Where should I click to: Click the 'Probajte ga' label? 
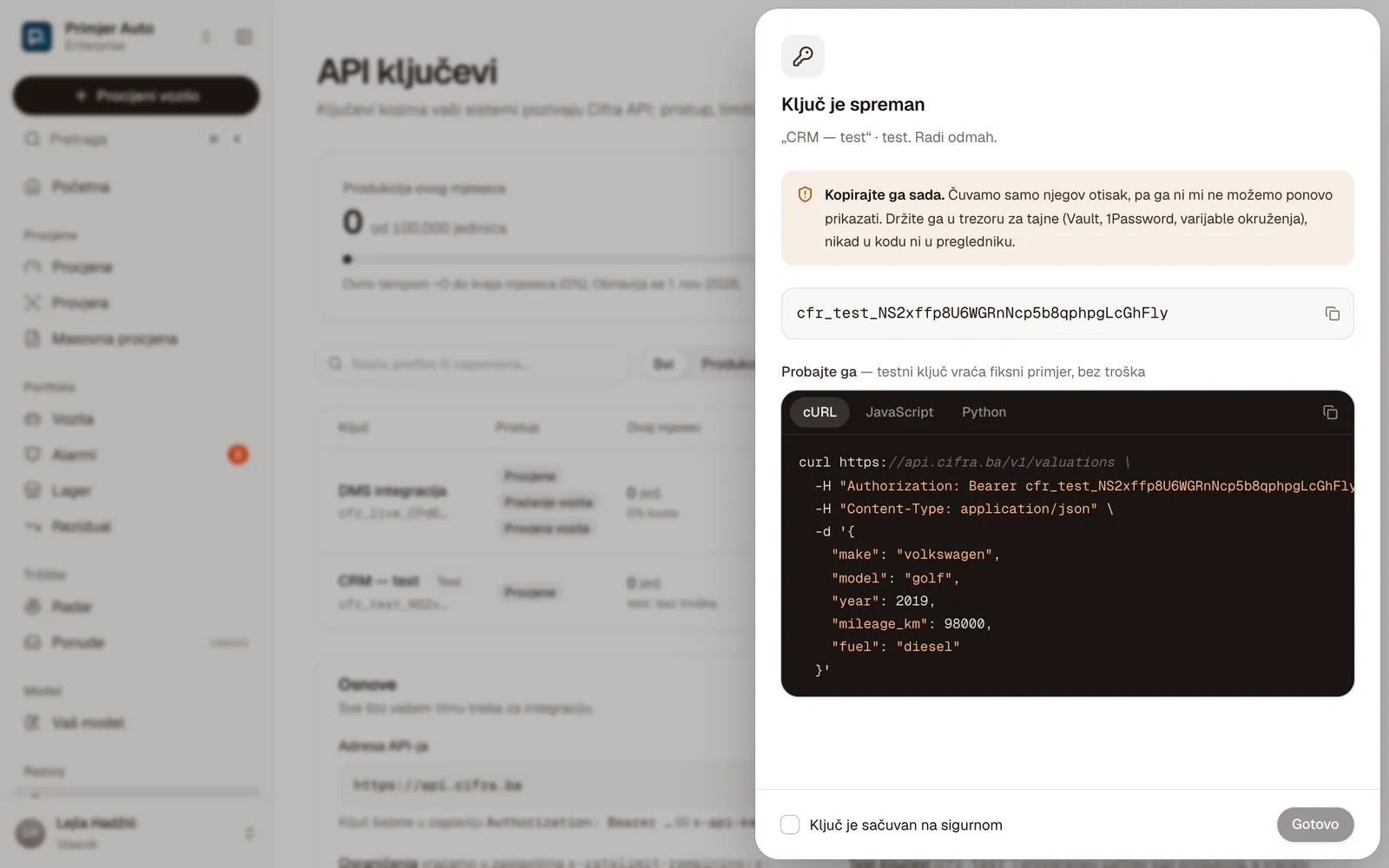[819, 372]
